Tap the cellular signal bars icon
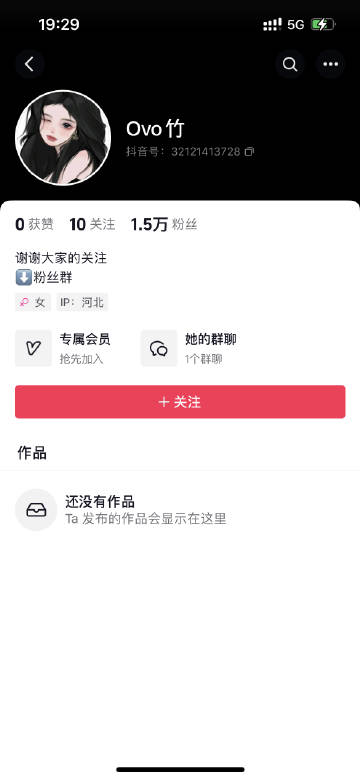Screen dimensions: 360x779 (273, 24)
